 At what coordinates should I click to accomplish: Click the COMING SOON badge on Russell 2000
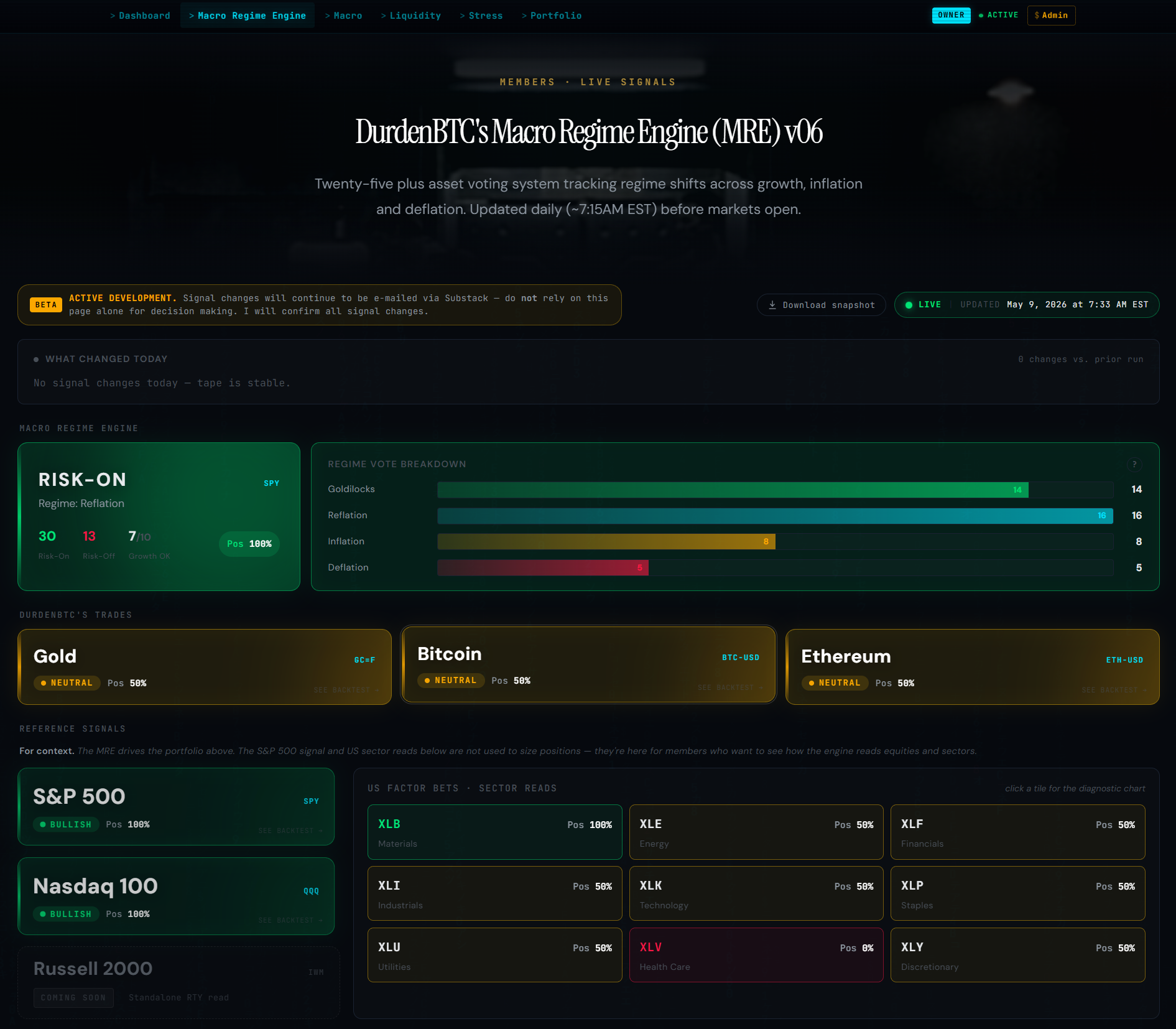click(73, 997)
